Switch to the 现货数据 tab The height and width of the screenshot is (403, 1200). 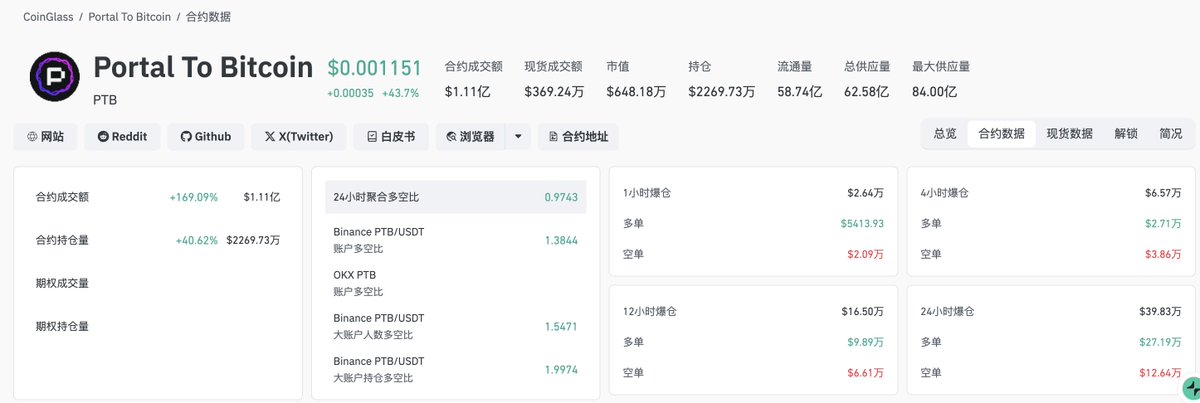[x=1069, y=134]
